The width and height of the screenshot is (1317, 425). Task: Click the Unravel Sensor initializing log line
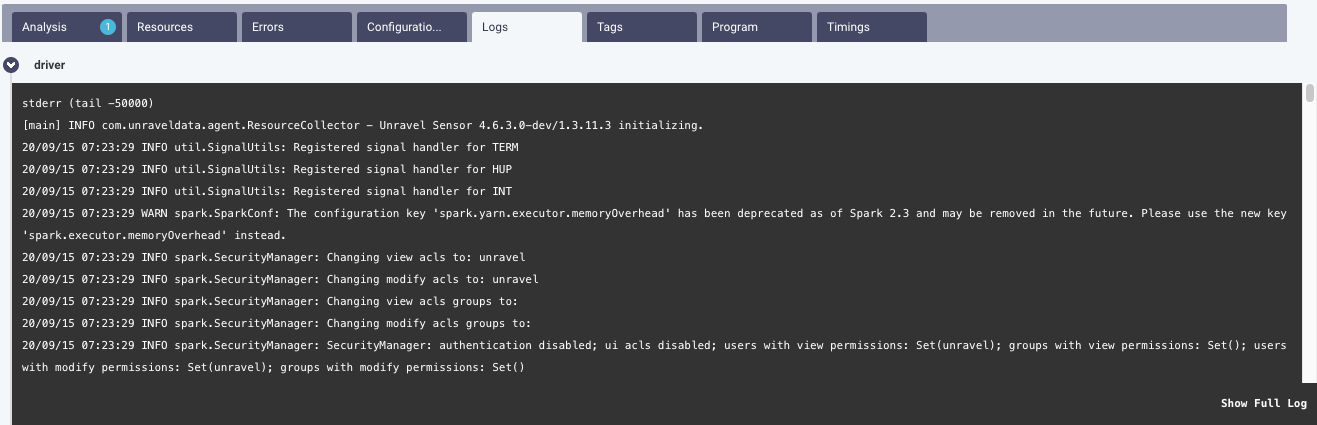point(362,125)
